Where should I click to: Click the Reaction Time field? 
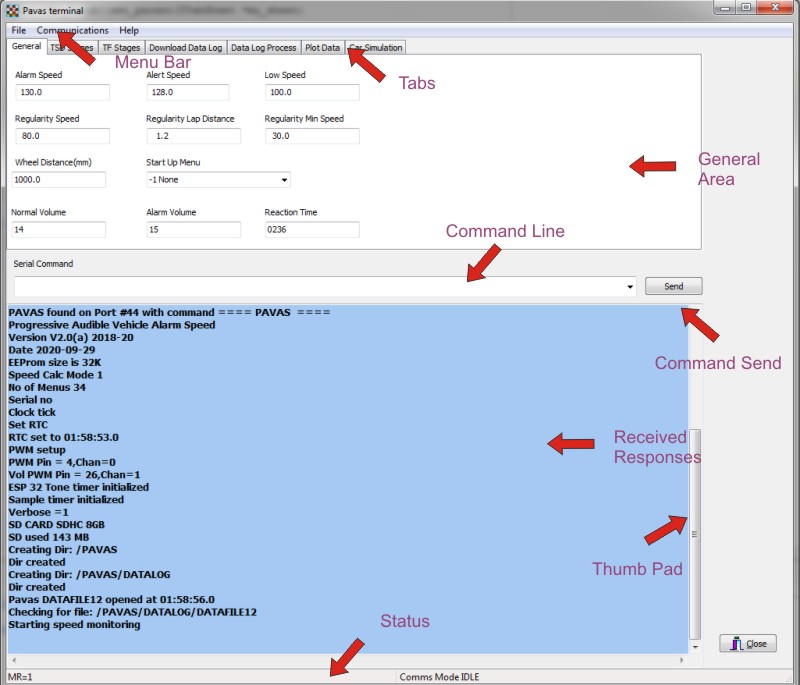tap(311, 230)
